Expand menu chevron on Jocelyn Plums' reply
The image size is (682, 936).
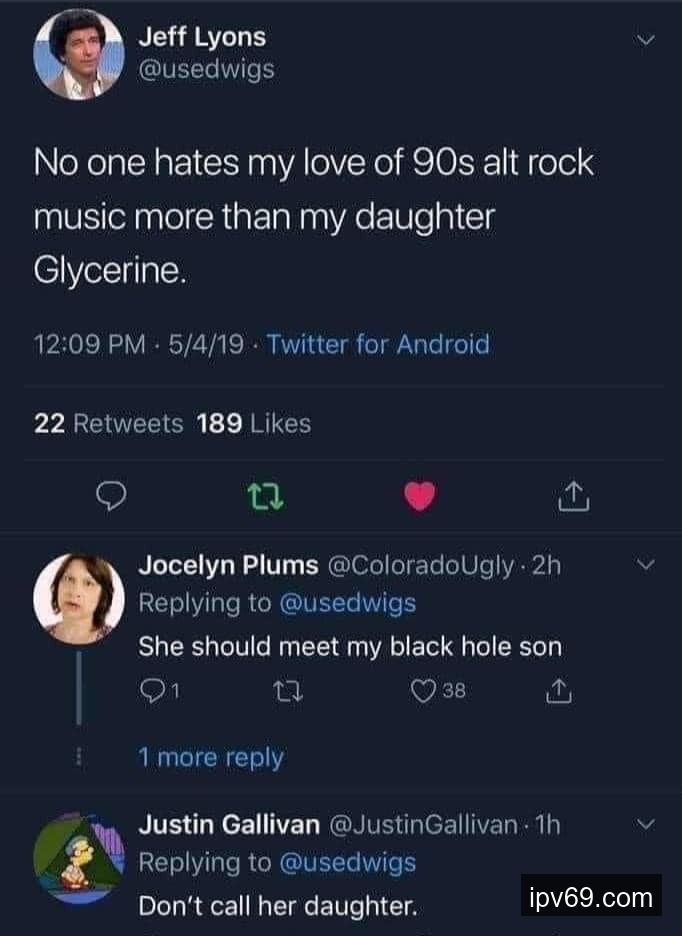point(645,566)
